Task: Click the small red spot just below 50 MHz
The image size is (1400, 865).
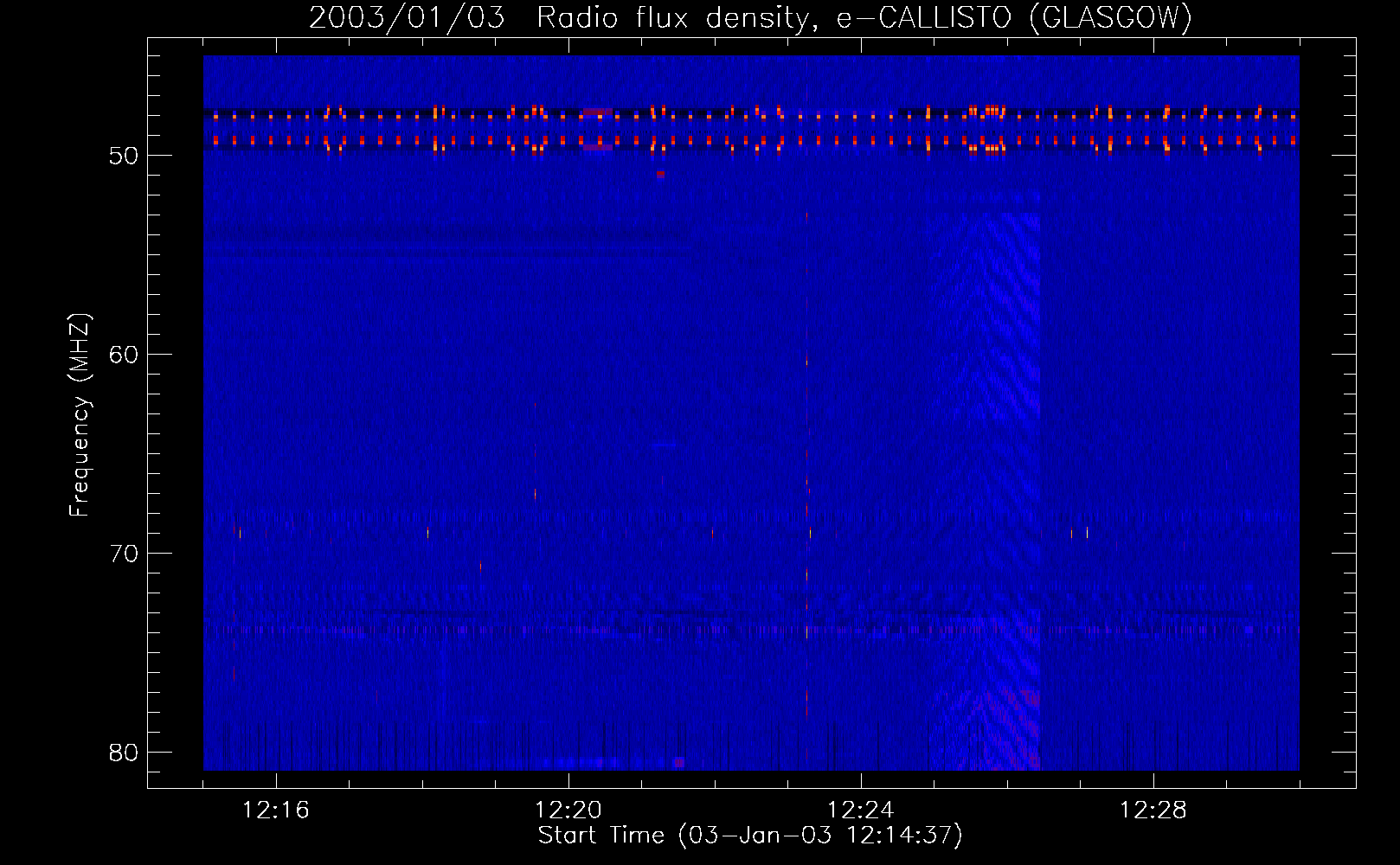Action: click(660, 174)
